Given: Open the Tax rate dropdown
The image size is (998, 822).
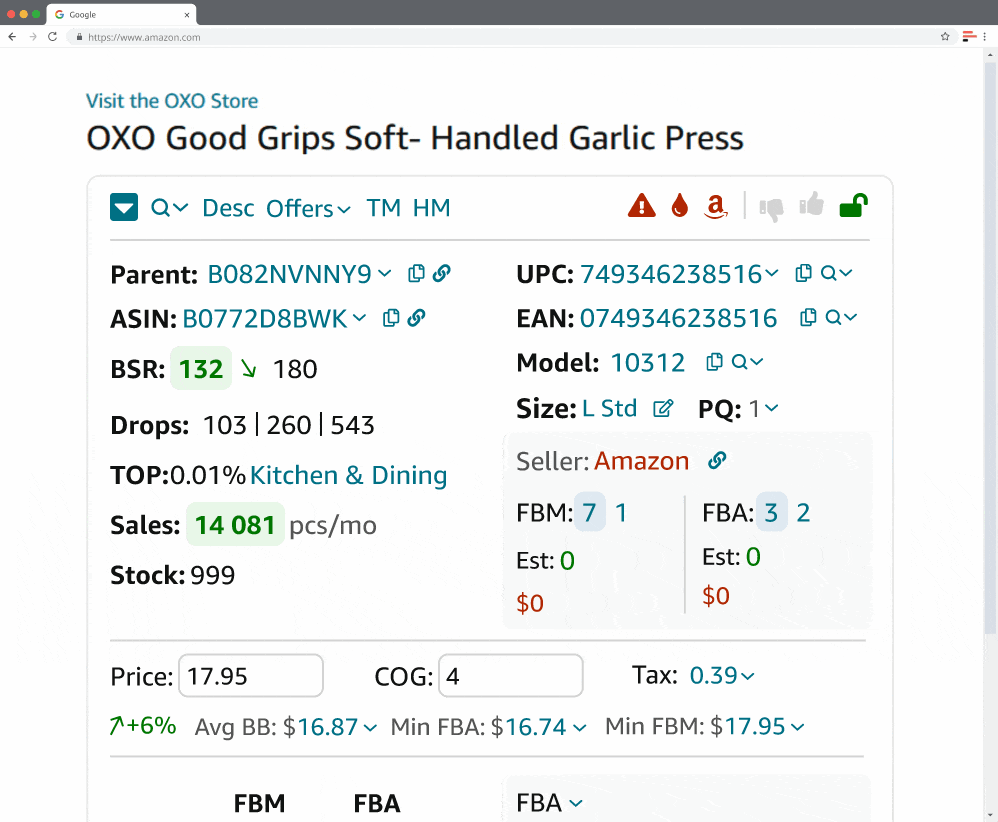Looking at the screenshot, I should pyautogui.click(x=722, y=675).
